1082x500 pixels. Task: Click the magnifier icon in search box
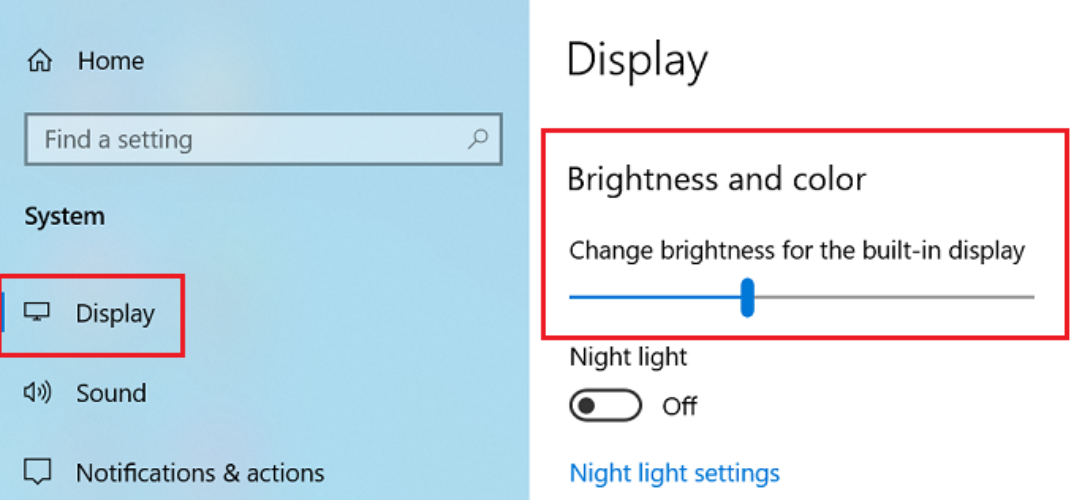pos(478,139)
